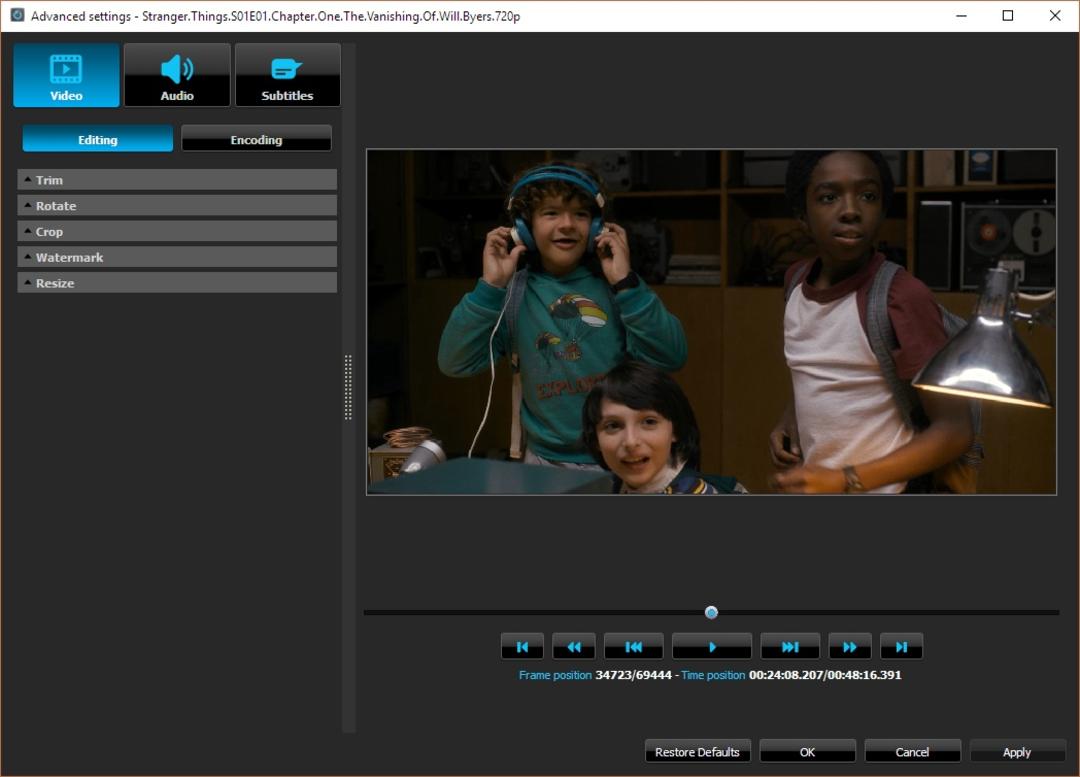Go to previous keyframe button
The width and height of the screenshot is (1080, 777).
point(634,647)
